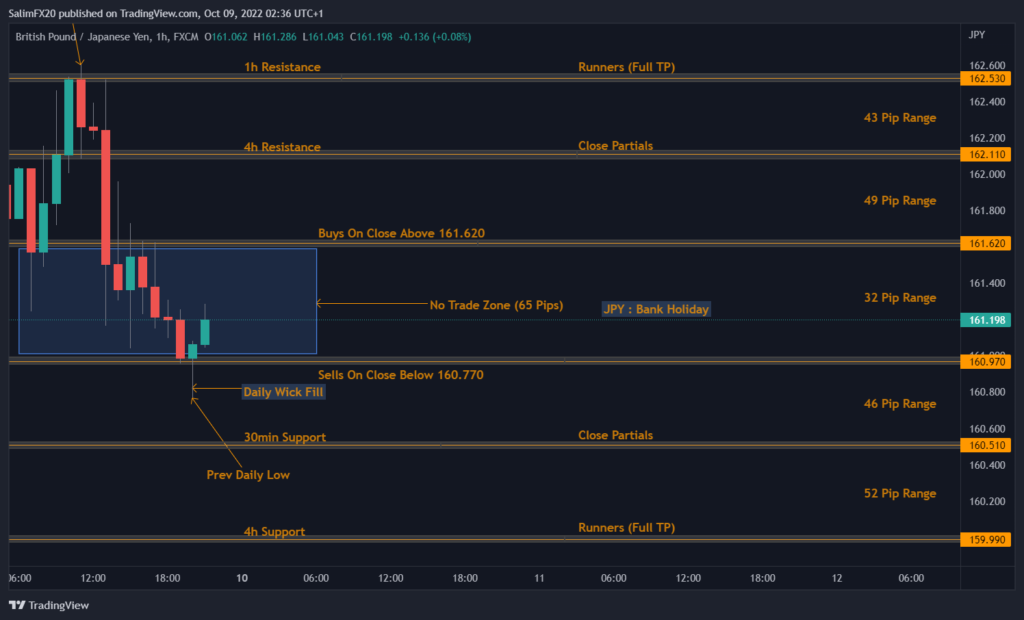Click the "Daily Wick Fill" callout
This screenshot has width=1024, height=620.
[x=284, y=392]
